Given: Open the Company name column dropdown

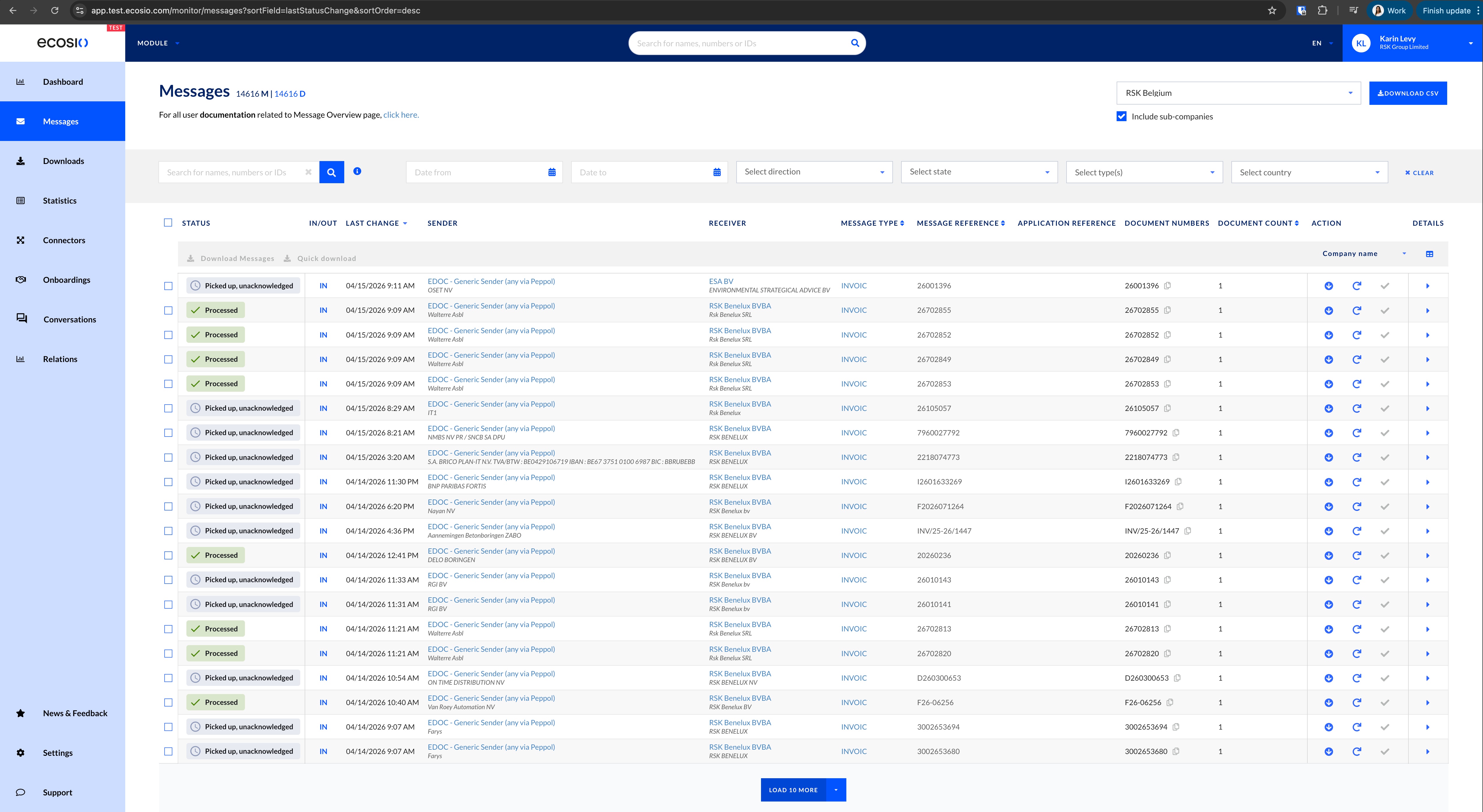Looking at the screenshot, I should point(1364,254).
